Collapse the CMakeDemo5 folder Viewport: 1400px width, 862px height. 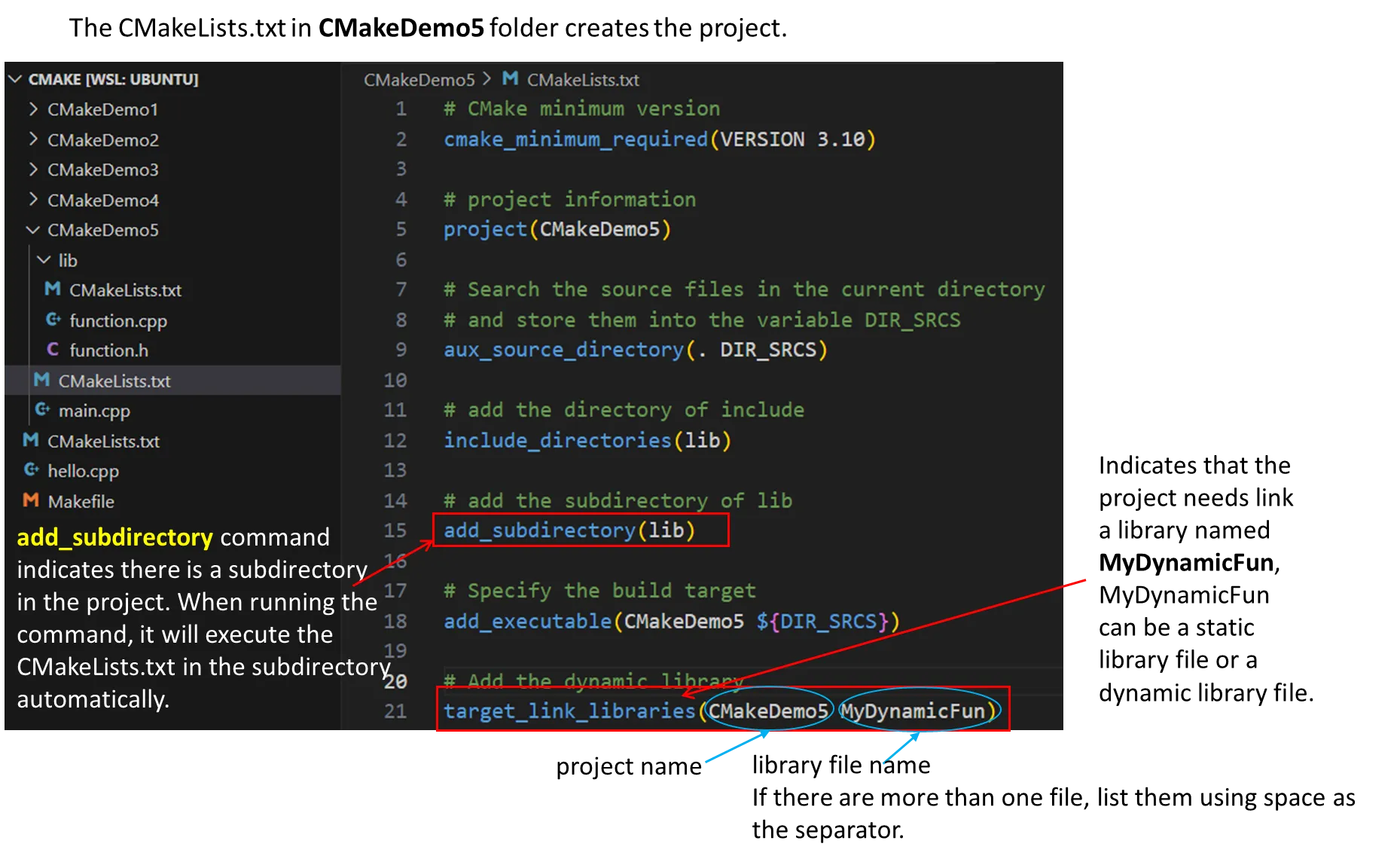33,230
